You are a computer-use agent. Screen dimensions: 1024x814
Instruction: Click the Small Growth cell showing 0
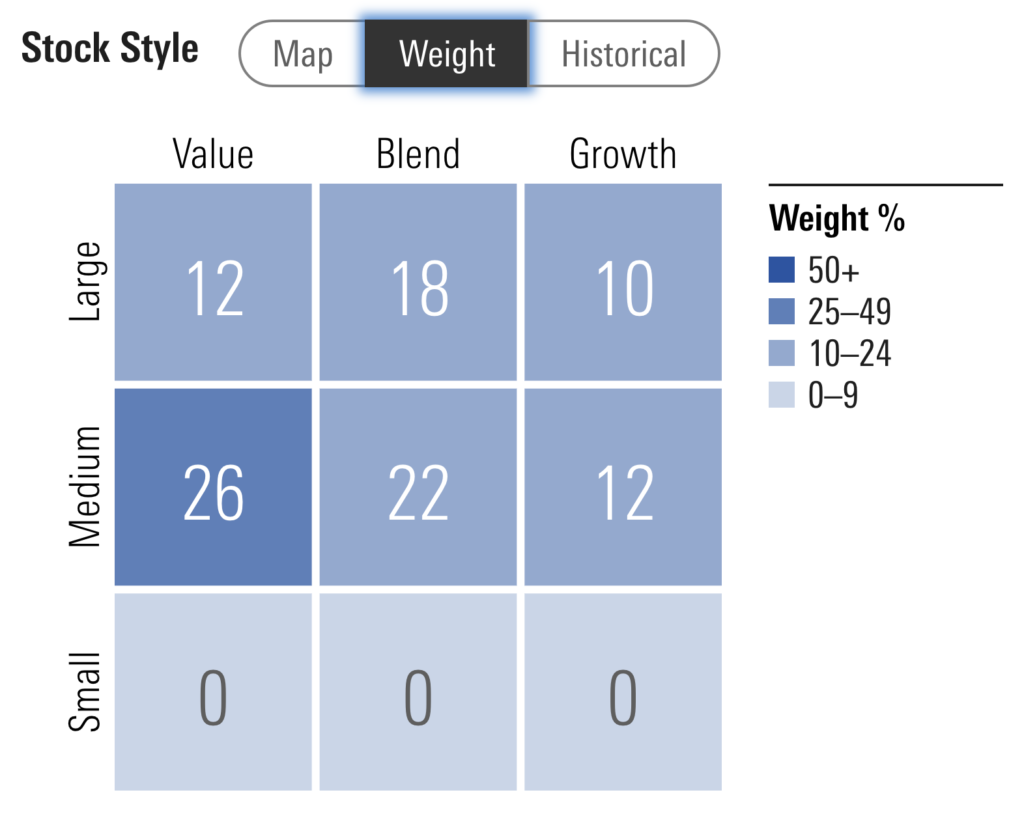pyautogui.click(x=623, y=692)
